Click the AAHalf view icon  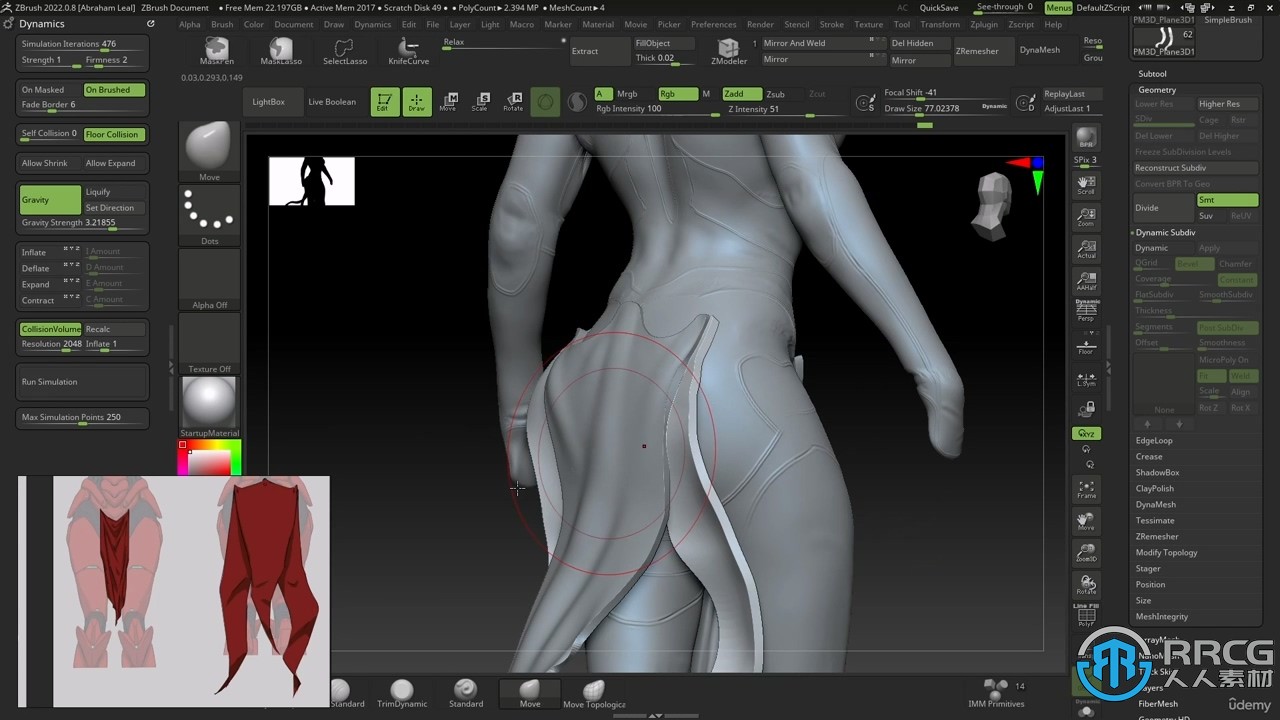click(x=1086, y=281)
